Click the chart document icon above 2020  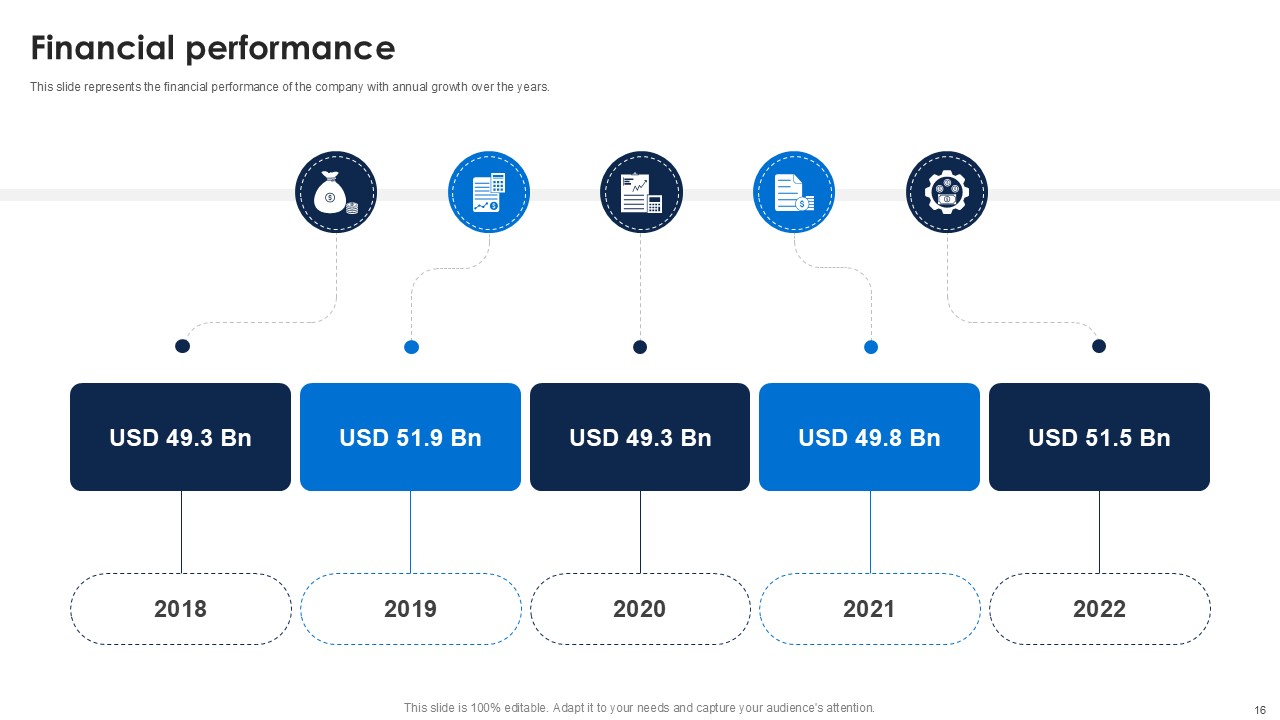(x=641, y=192)
